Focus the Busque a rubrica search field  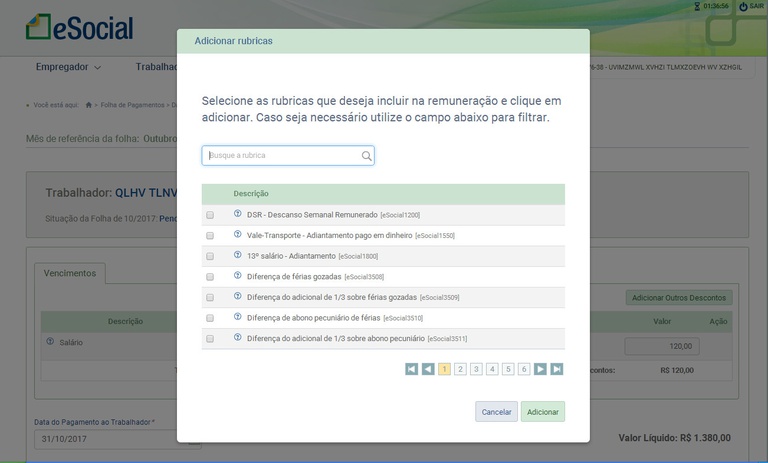tap(288, 155)
